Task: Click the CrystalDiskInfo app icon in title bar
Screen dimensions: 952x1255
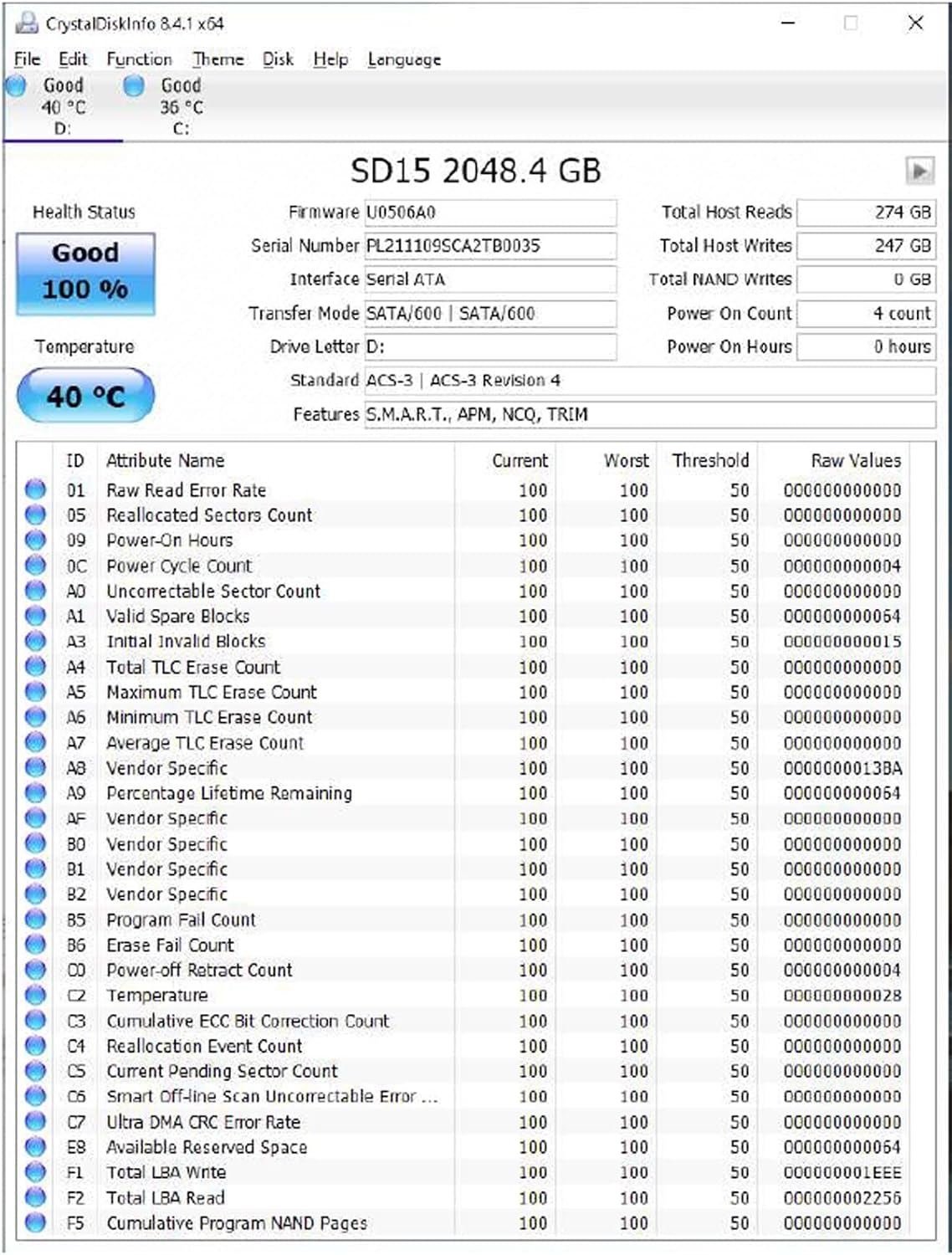Action: tap(27, 23)
